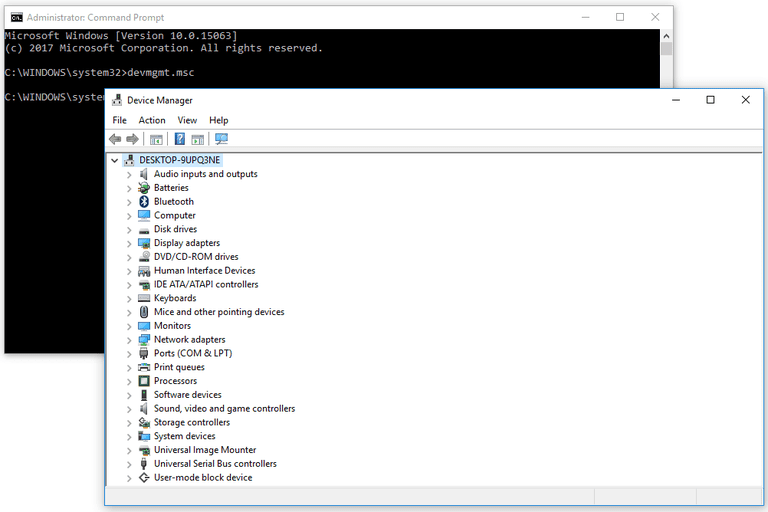Click the Show/Hide Action Pane toolbar icon
This screenshot has width=768, height=512.
tap(197, 140)
